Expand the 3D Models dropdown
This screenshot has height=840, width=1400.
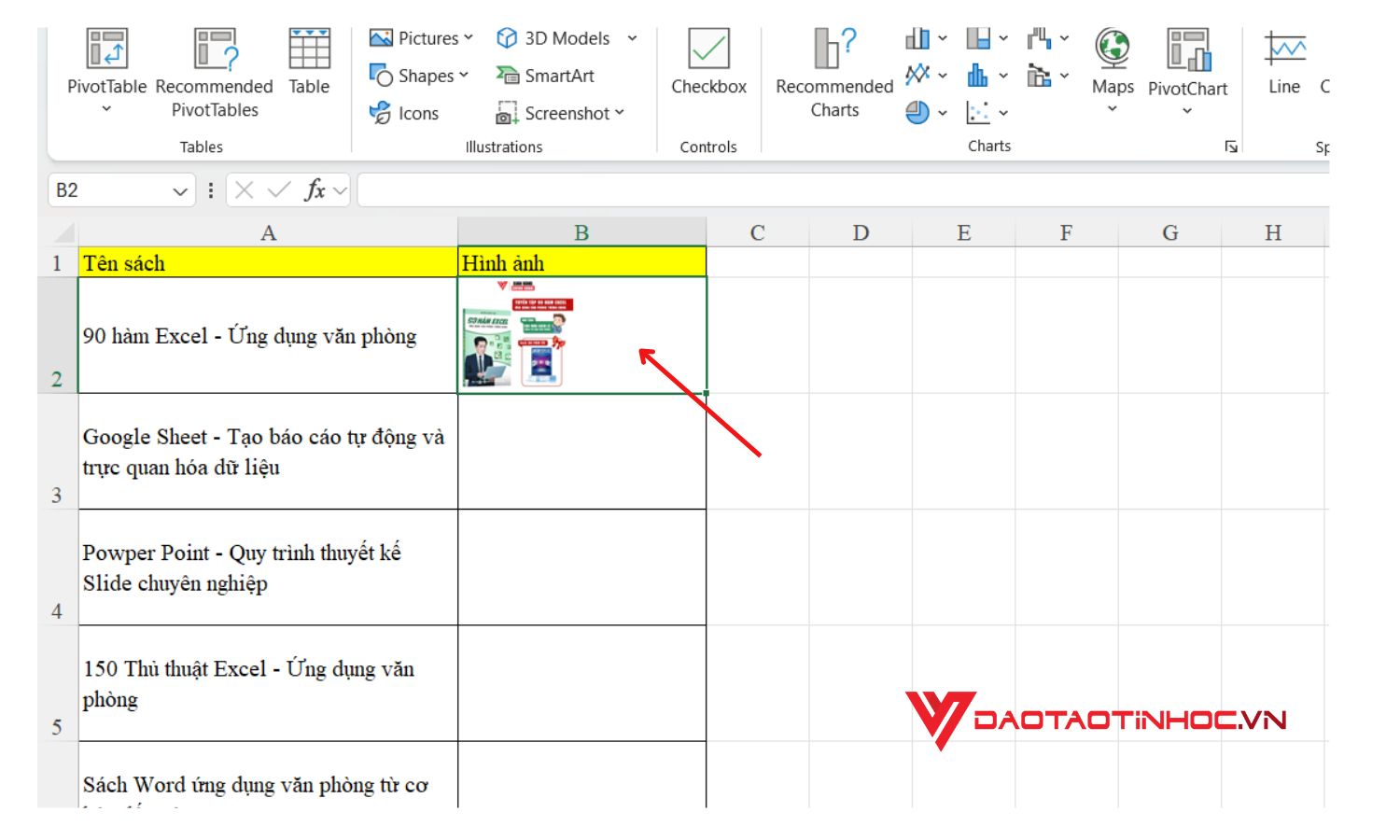(x=631, y=38)
